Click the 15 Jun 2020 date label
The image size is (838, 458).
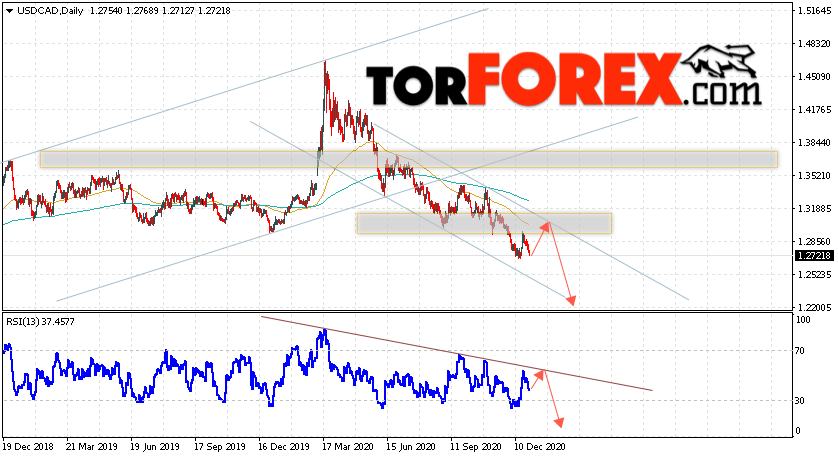click(x=411, y=447)
